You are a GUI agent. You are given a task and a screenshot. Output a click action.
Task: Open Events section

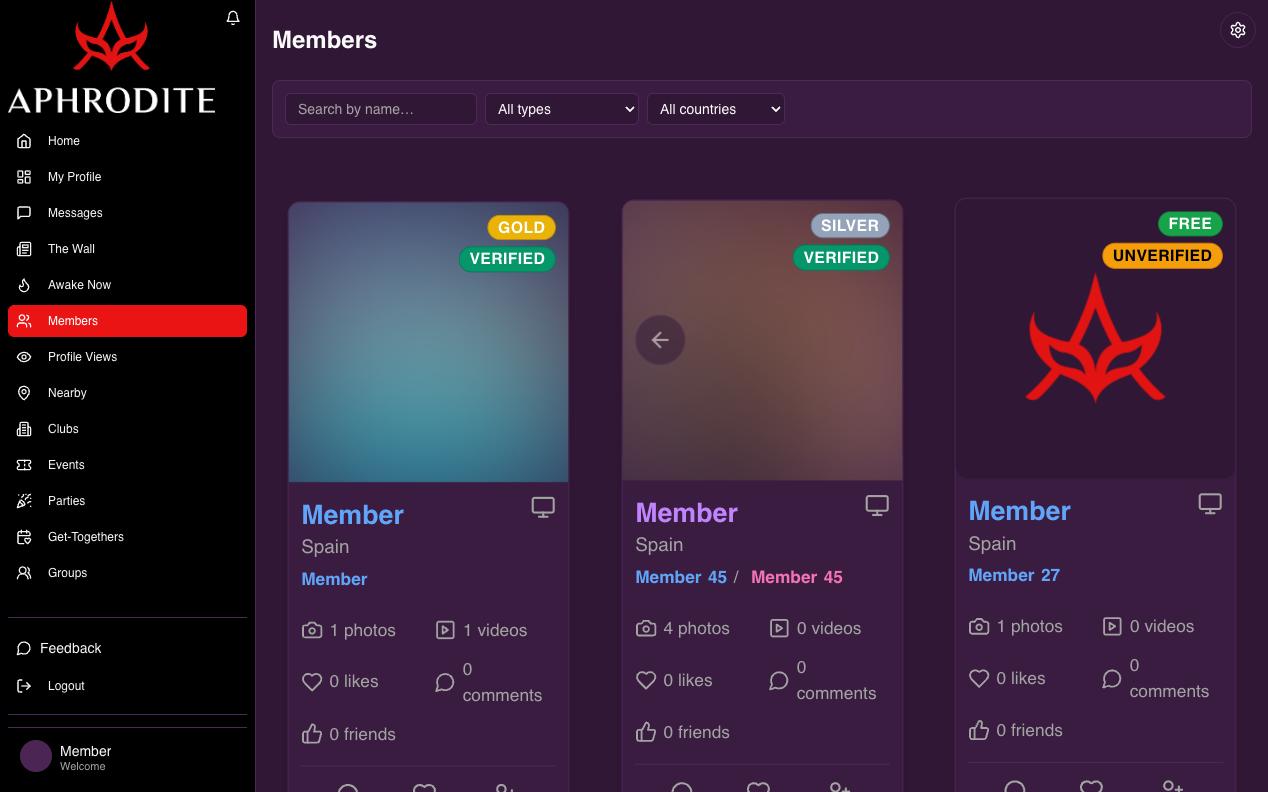click(x=127, y=465)
